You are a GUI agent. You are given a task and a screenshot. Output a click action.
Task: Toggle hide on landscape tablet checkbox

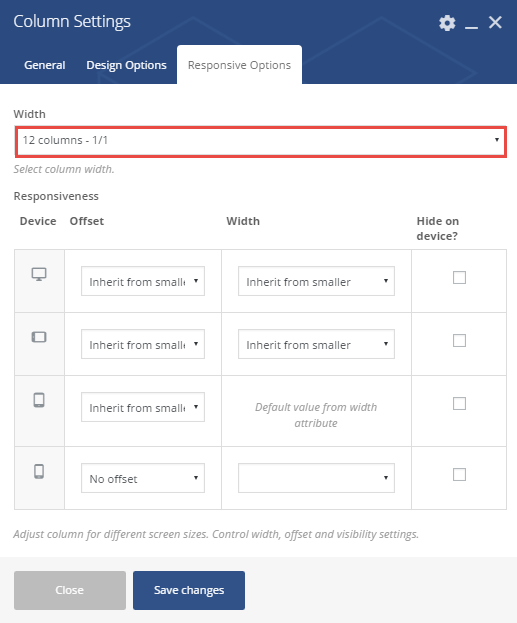tap(459, 341)
